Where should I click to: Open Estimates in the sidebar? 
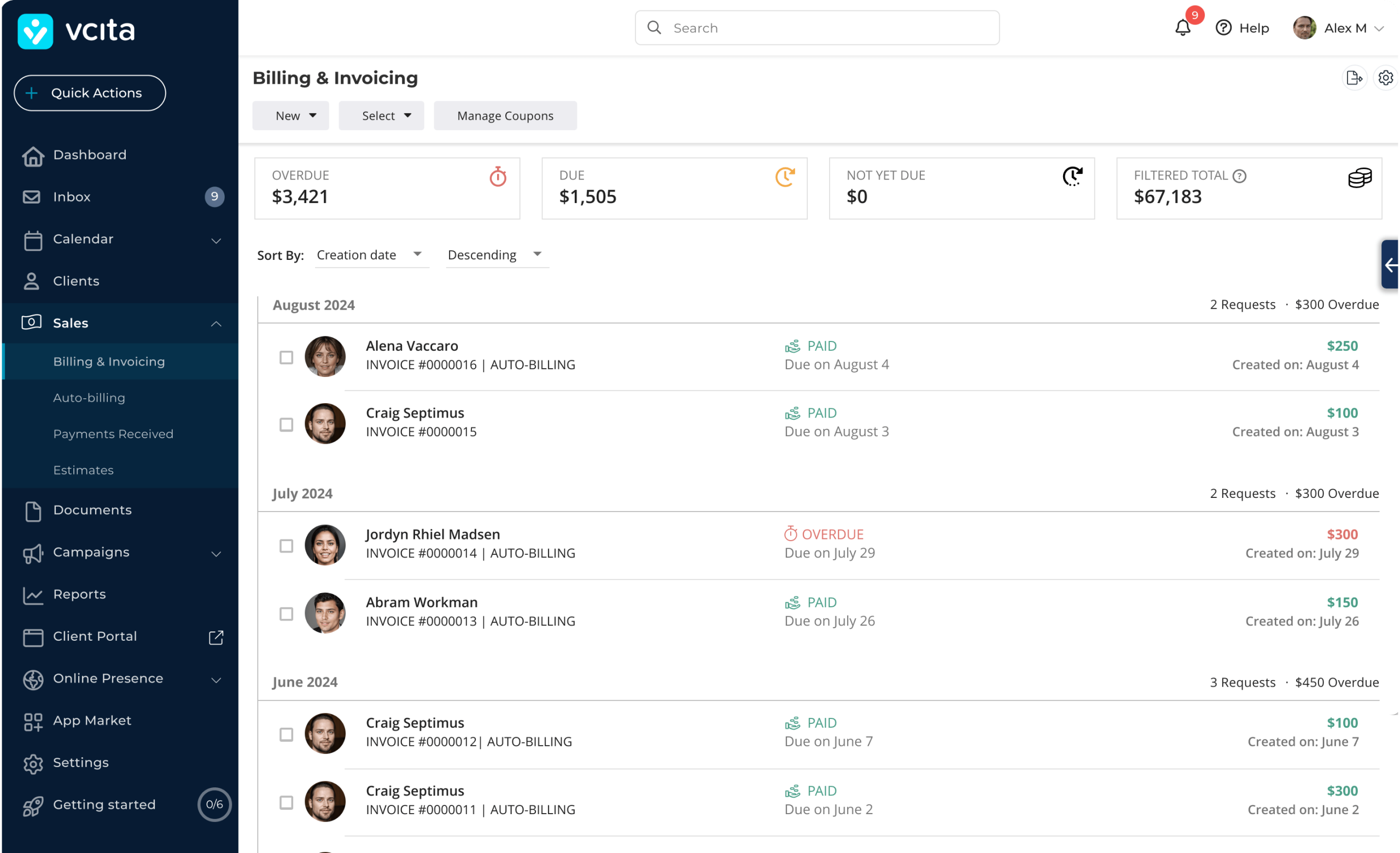(x=84, y=470)
